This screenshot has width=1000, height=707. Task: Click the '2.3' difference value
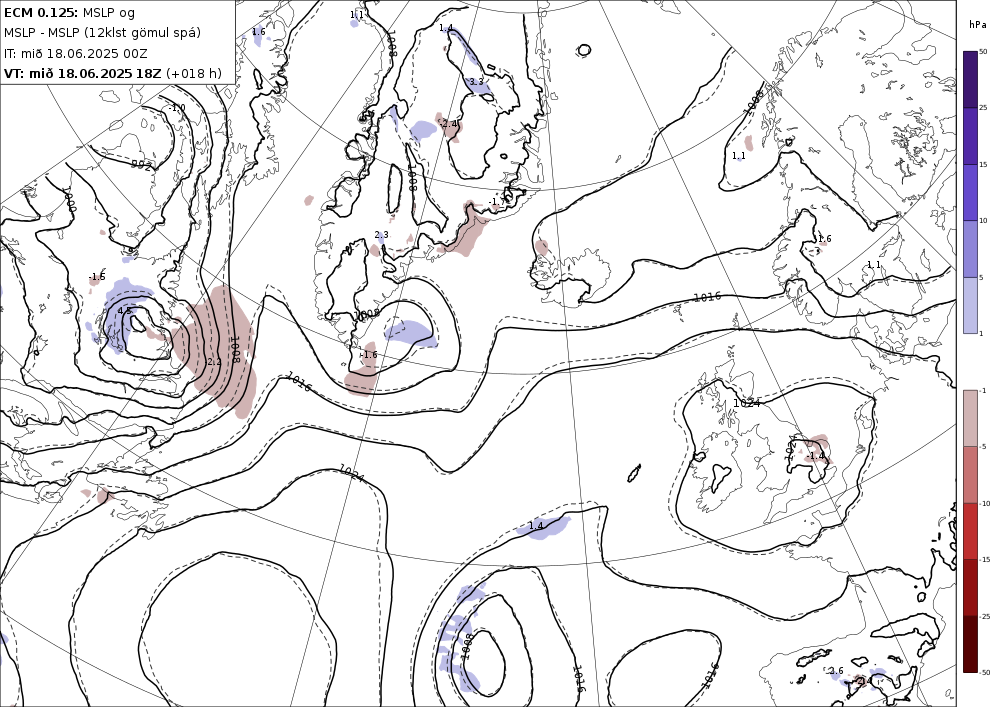coord(381,235)
